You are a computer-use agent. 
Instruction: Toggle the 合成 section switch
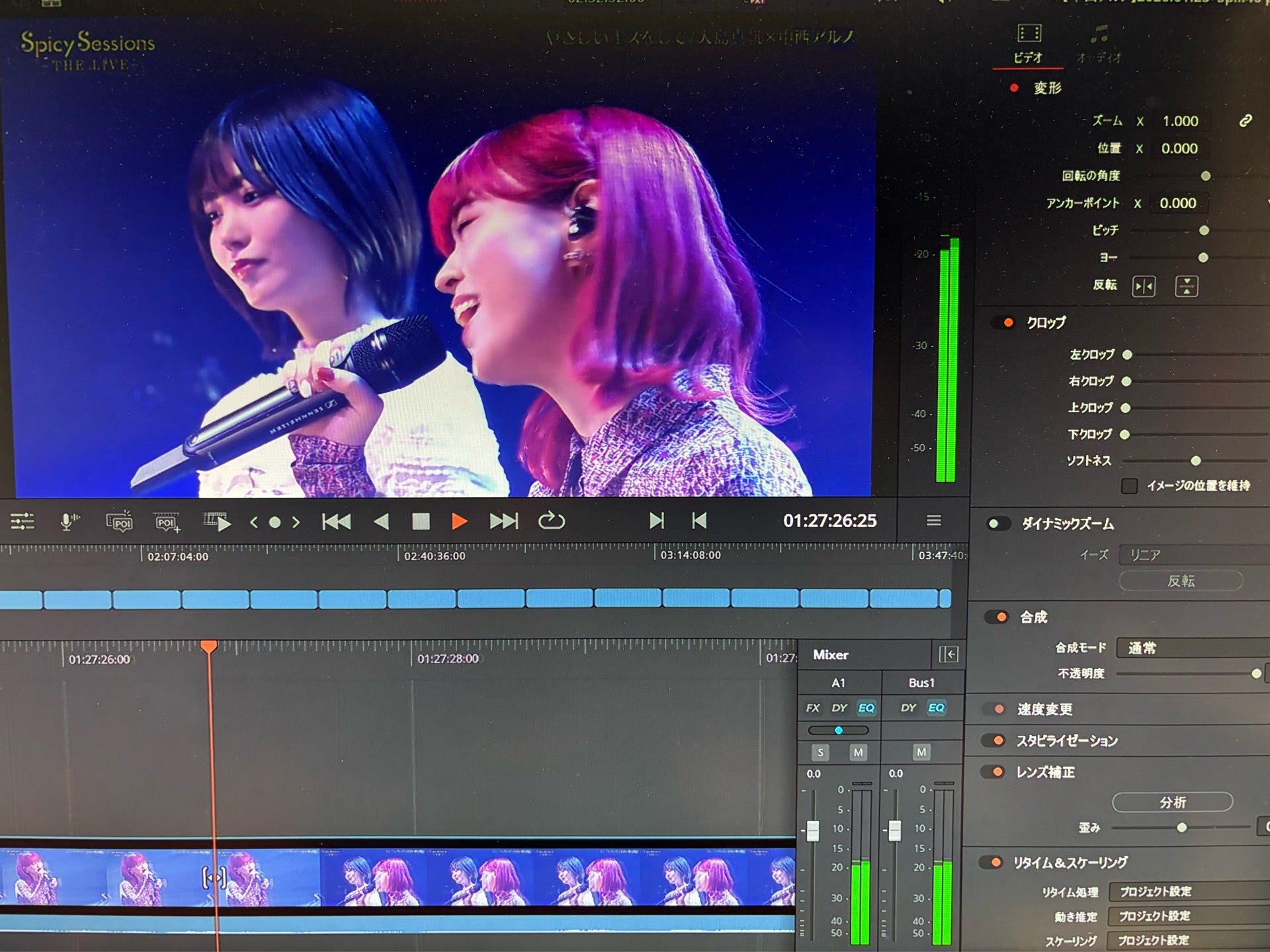(x=996, y=617)
